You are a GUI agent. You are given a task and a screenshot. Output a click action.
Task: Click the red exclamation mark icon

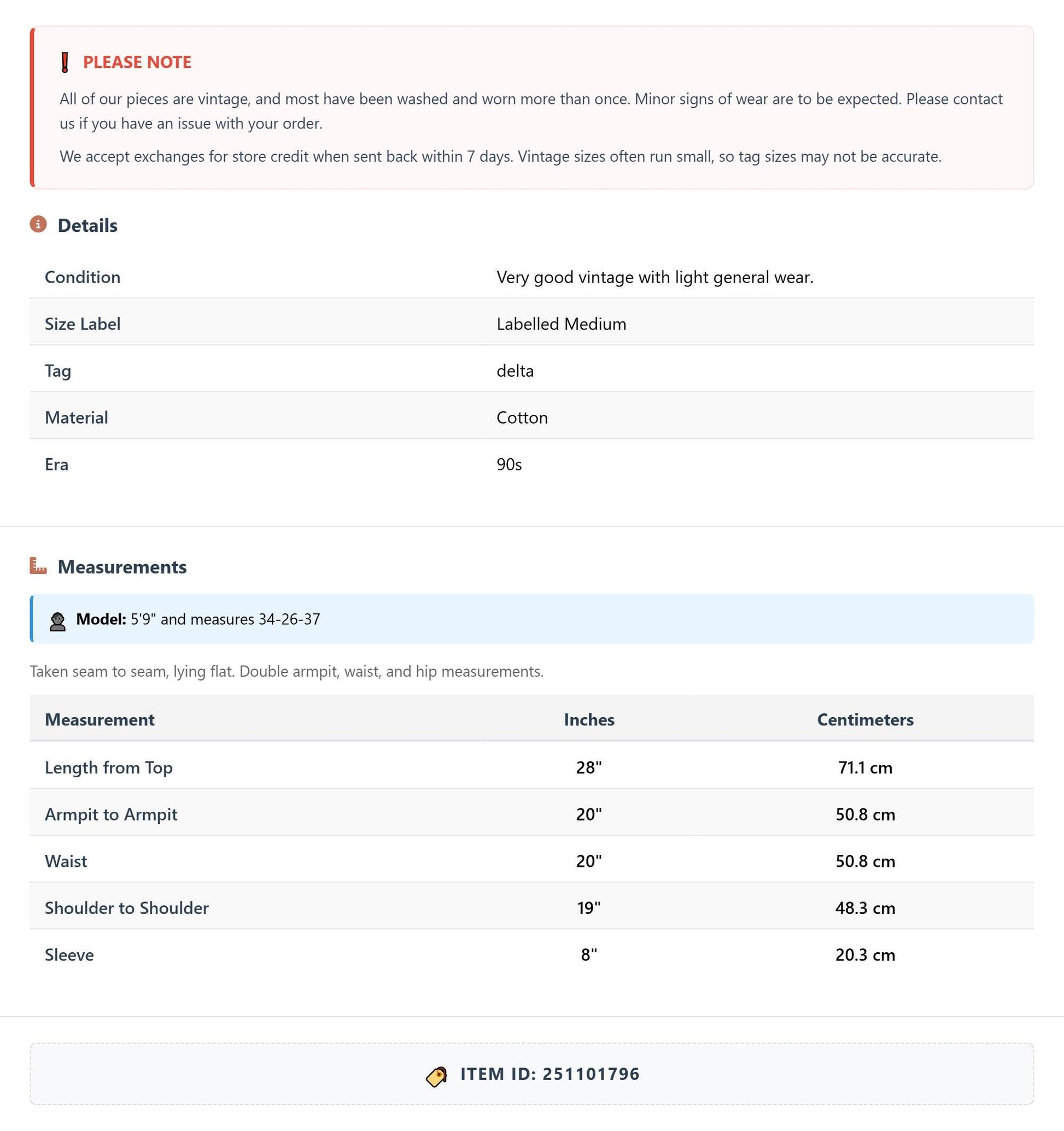[65, 62]
